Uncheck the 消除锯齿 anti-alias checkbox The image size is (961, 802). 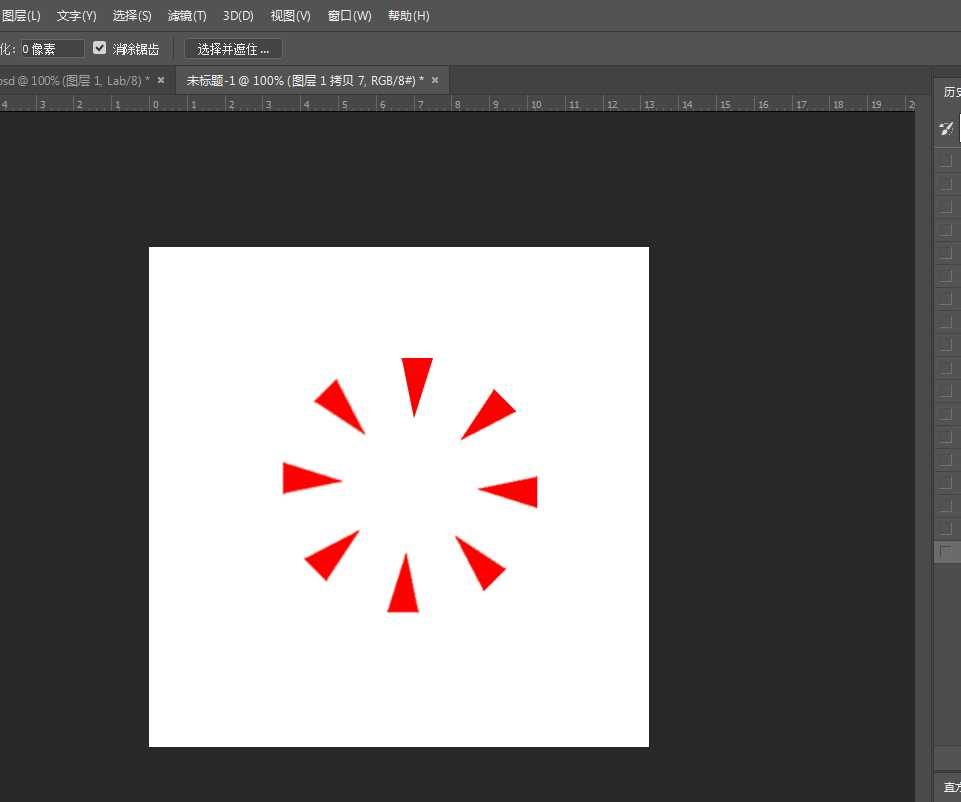coord(100,48)
